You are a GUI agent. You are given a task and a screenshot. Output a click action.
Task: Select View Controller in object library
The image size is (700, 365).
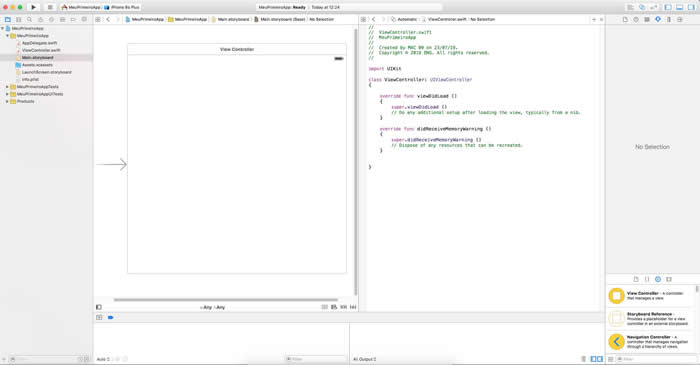[x=651, y=296]
